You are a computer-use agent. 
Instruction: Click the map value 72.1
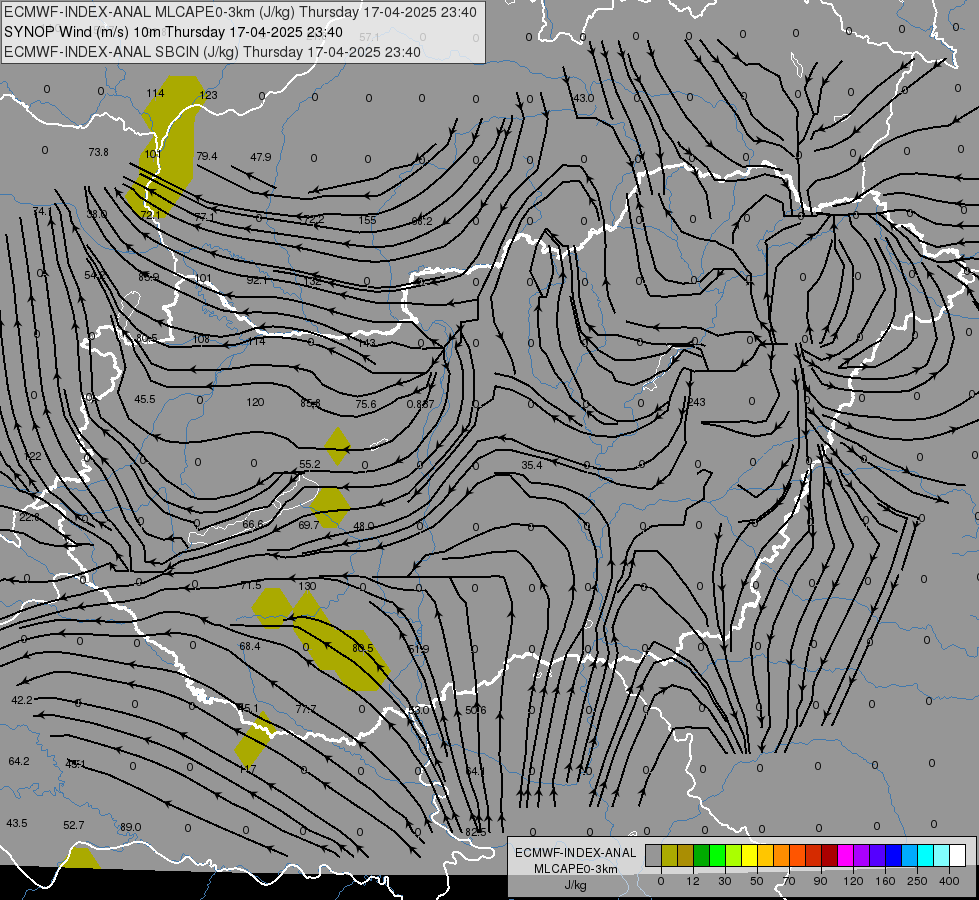point(150,215)
